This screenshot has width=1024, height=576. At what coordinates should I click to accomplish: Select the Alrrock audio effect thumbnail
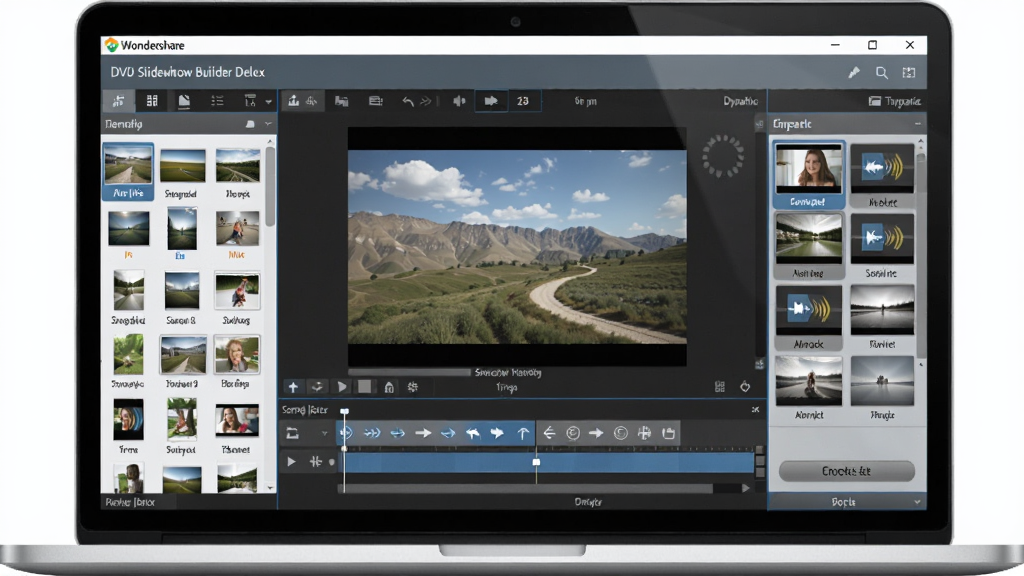click(x=808, y=317)
